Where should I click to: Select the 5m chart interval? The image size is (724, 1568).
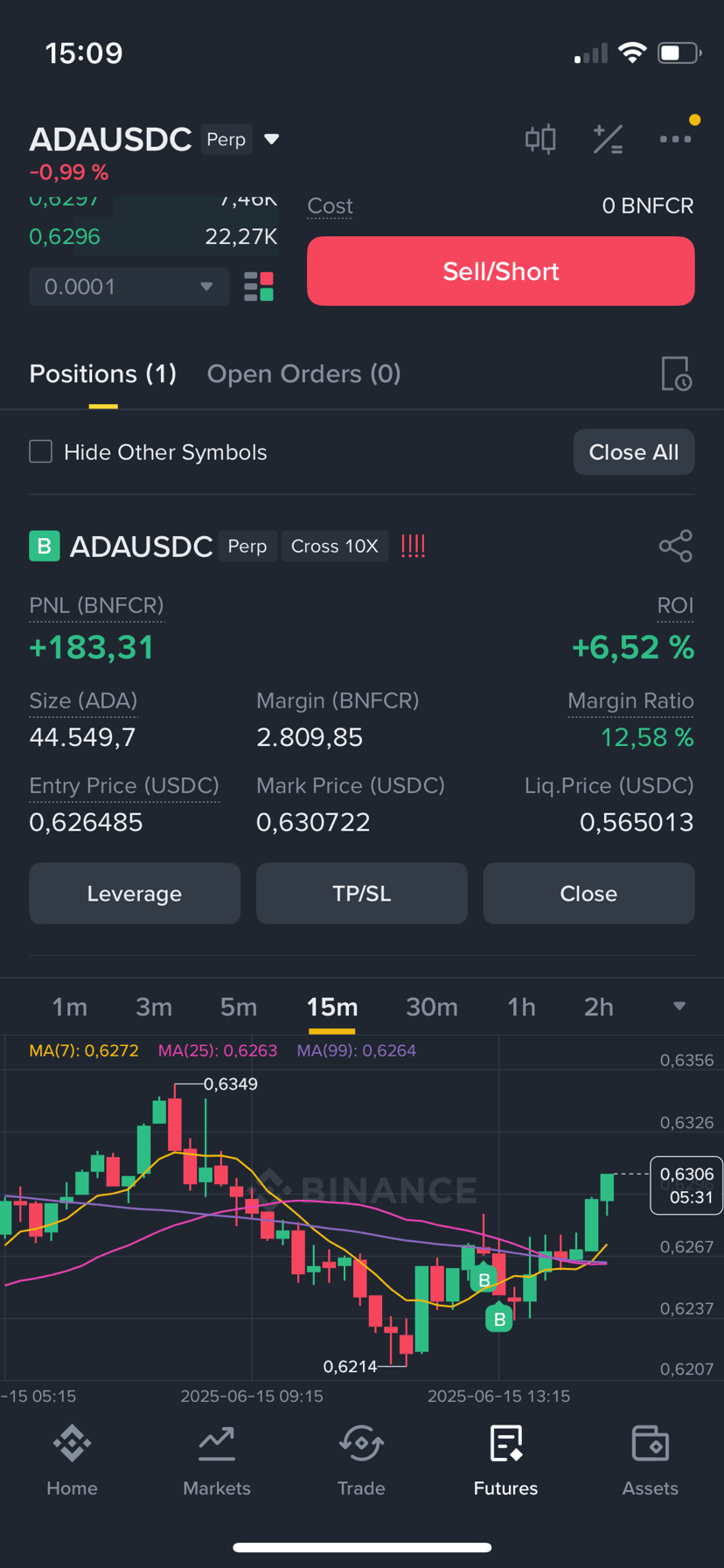(x=238, y=1007)
